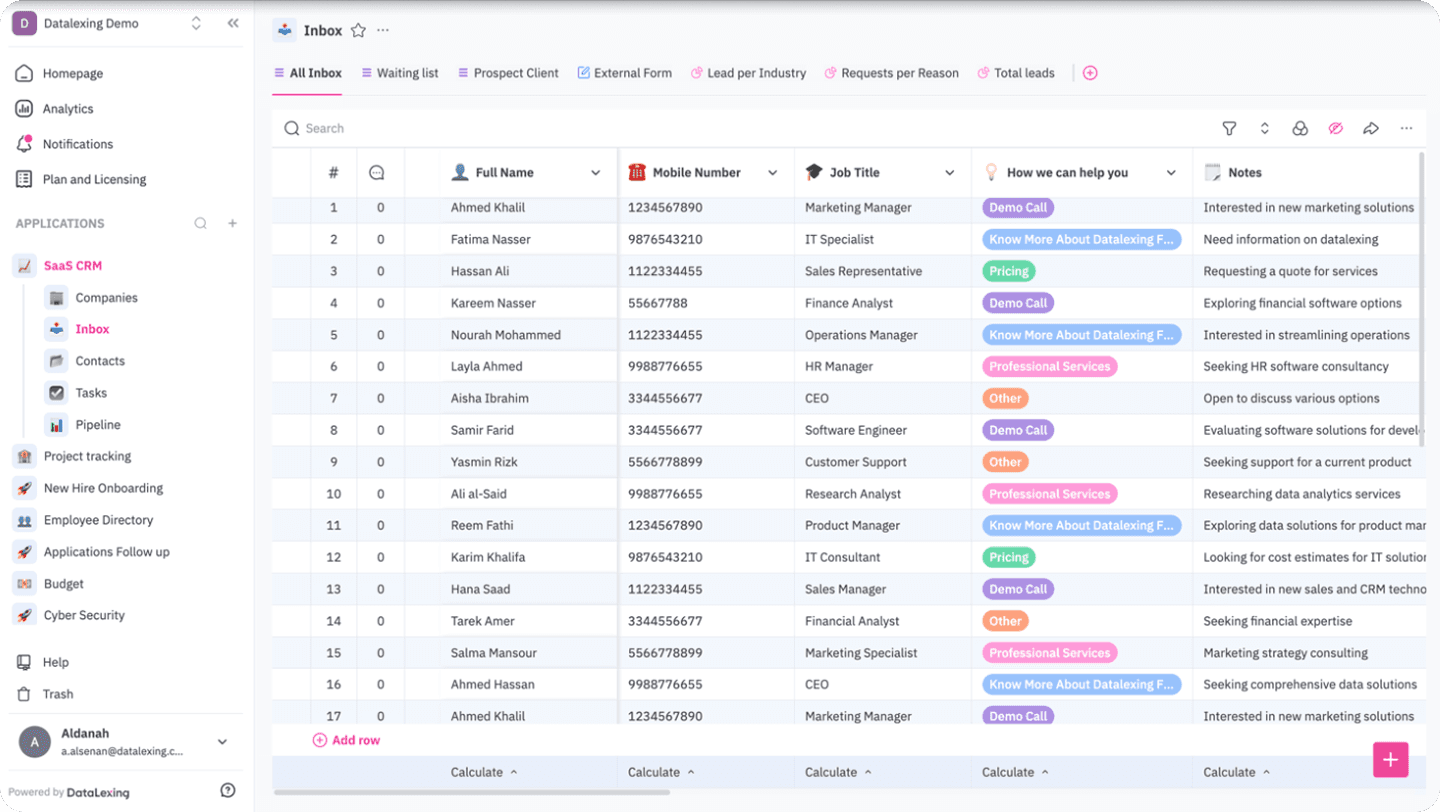Open Applications Follow up application

(x=106, y=552)
